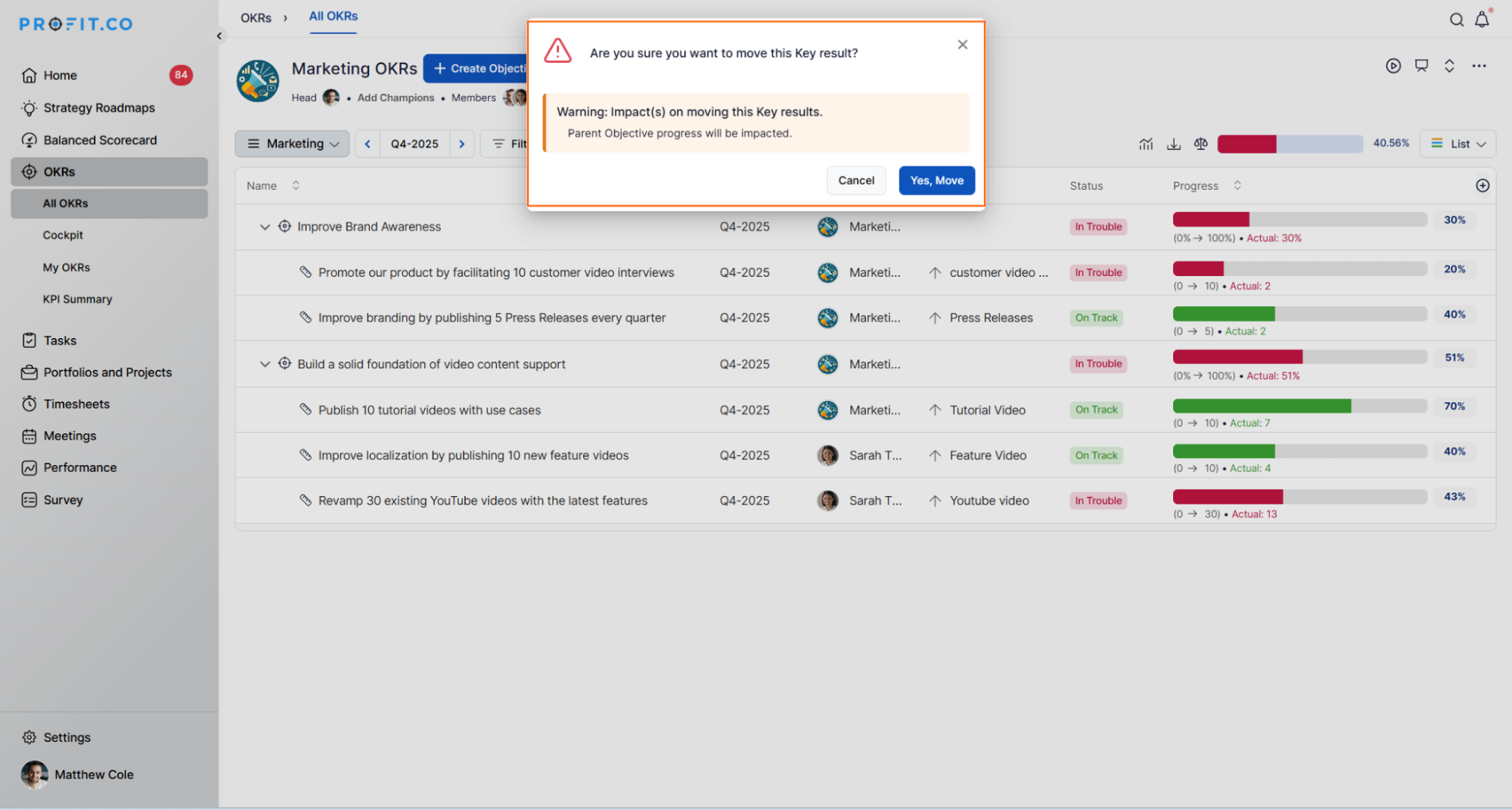Click the overall 40.56% progress bar

click(x=1290, y=144)
